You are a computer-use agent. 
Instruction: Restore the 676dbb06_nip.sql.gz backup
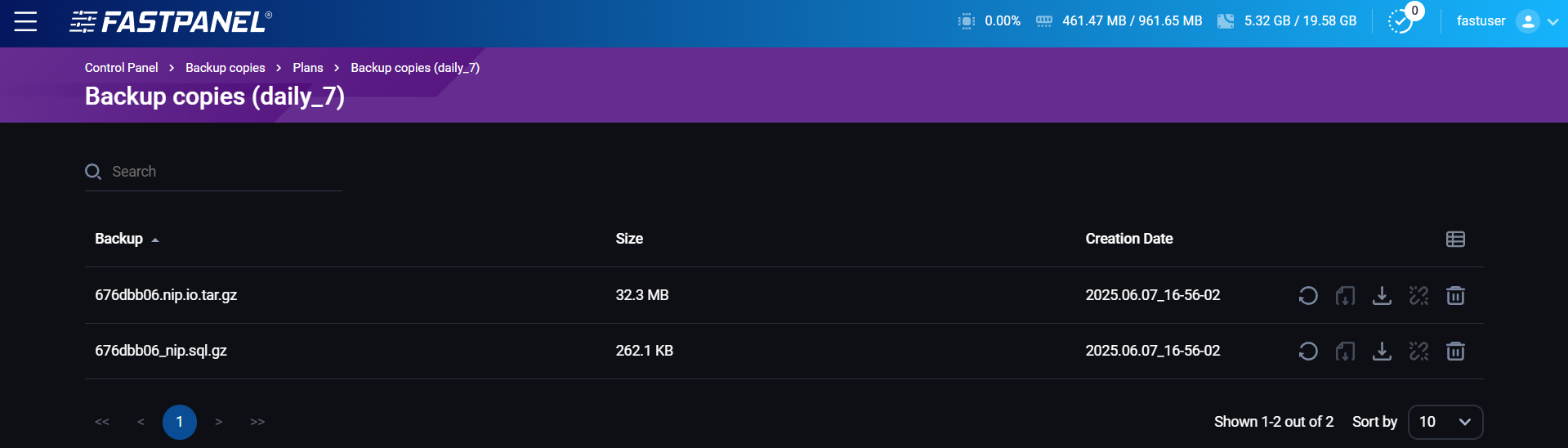point(1307,351)
